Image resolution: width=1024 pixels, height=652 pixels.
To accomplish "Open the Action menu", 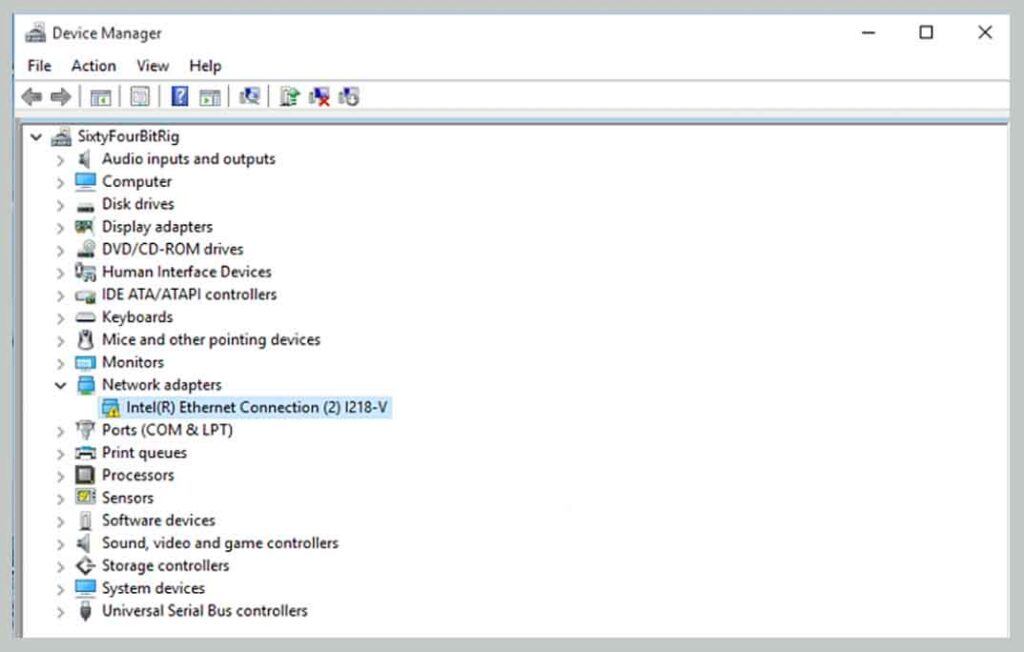I will 92,65.
